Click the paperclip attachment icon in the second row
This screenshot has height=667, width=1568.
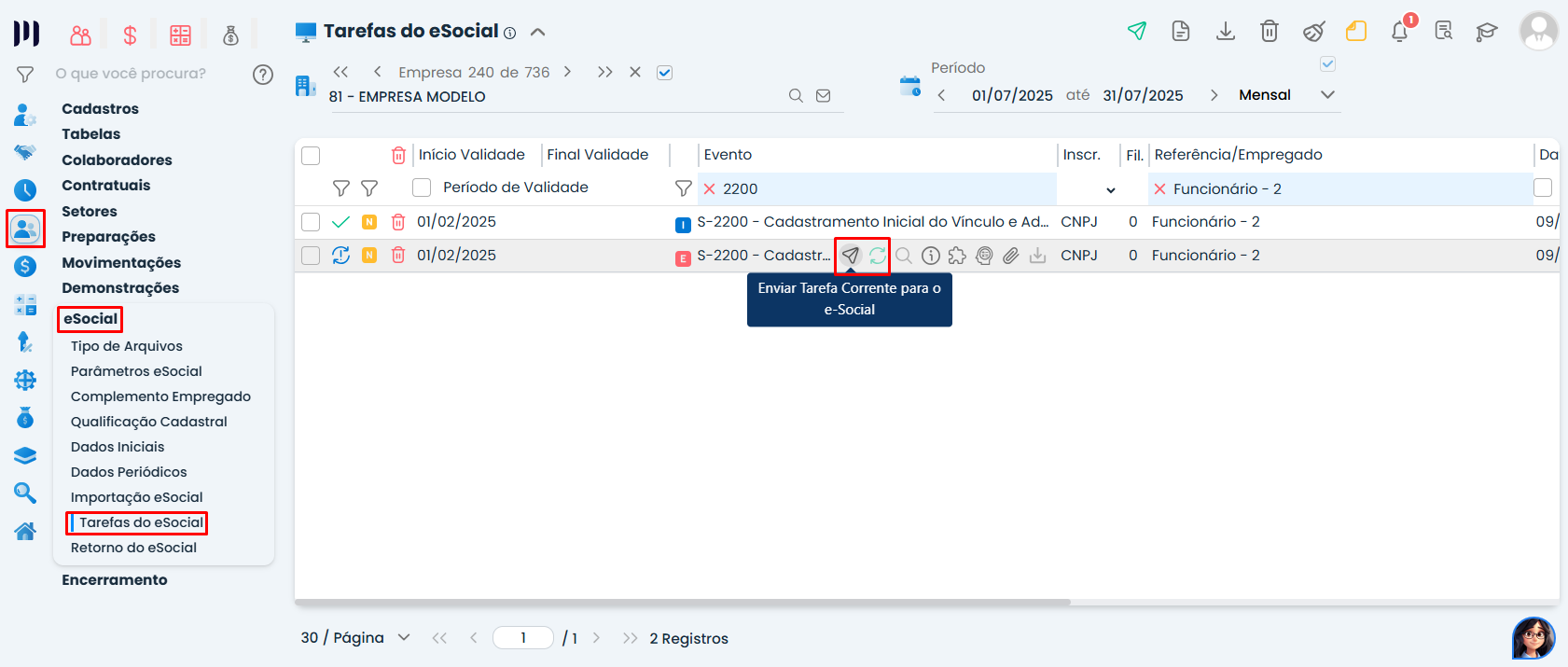tap(1011, 256)
